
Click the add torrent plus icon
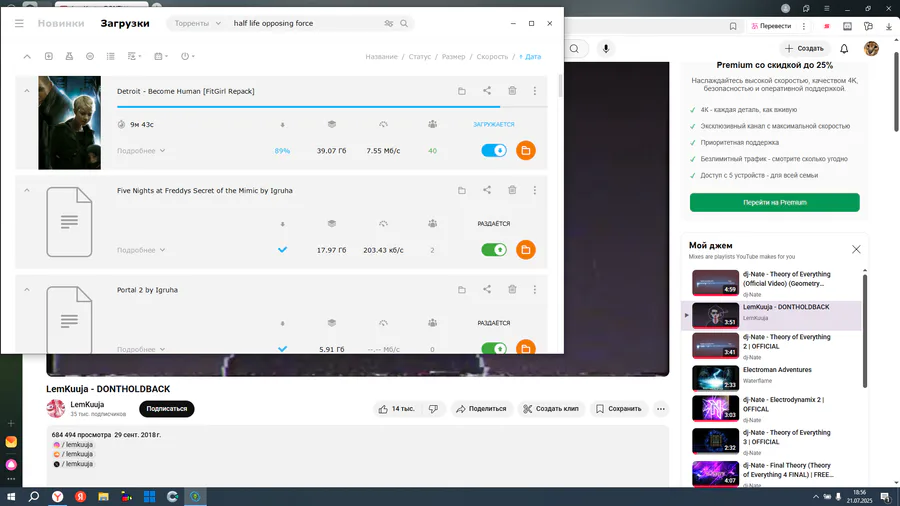tap(49, 56)
